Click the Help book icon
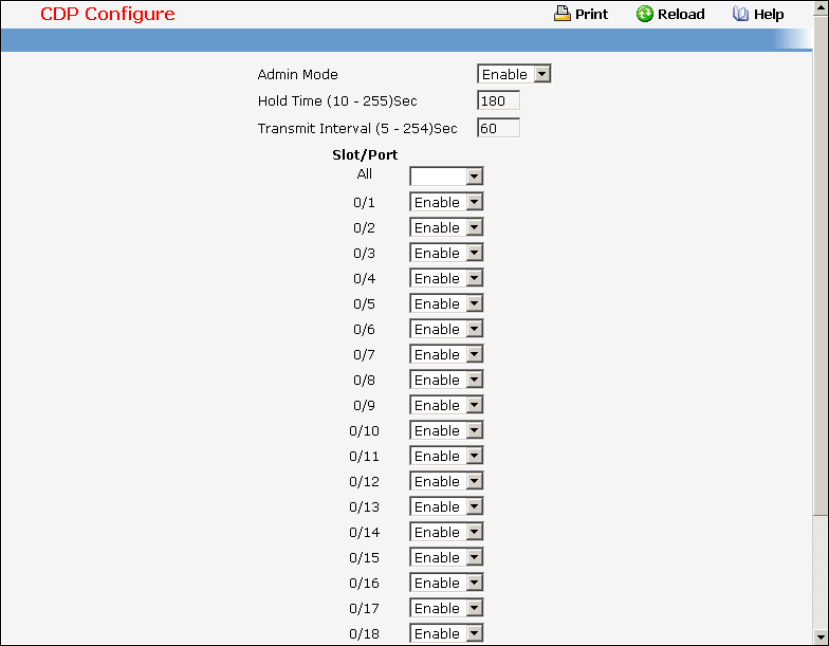 pos(740,14)
